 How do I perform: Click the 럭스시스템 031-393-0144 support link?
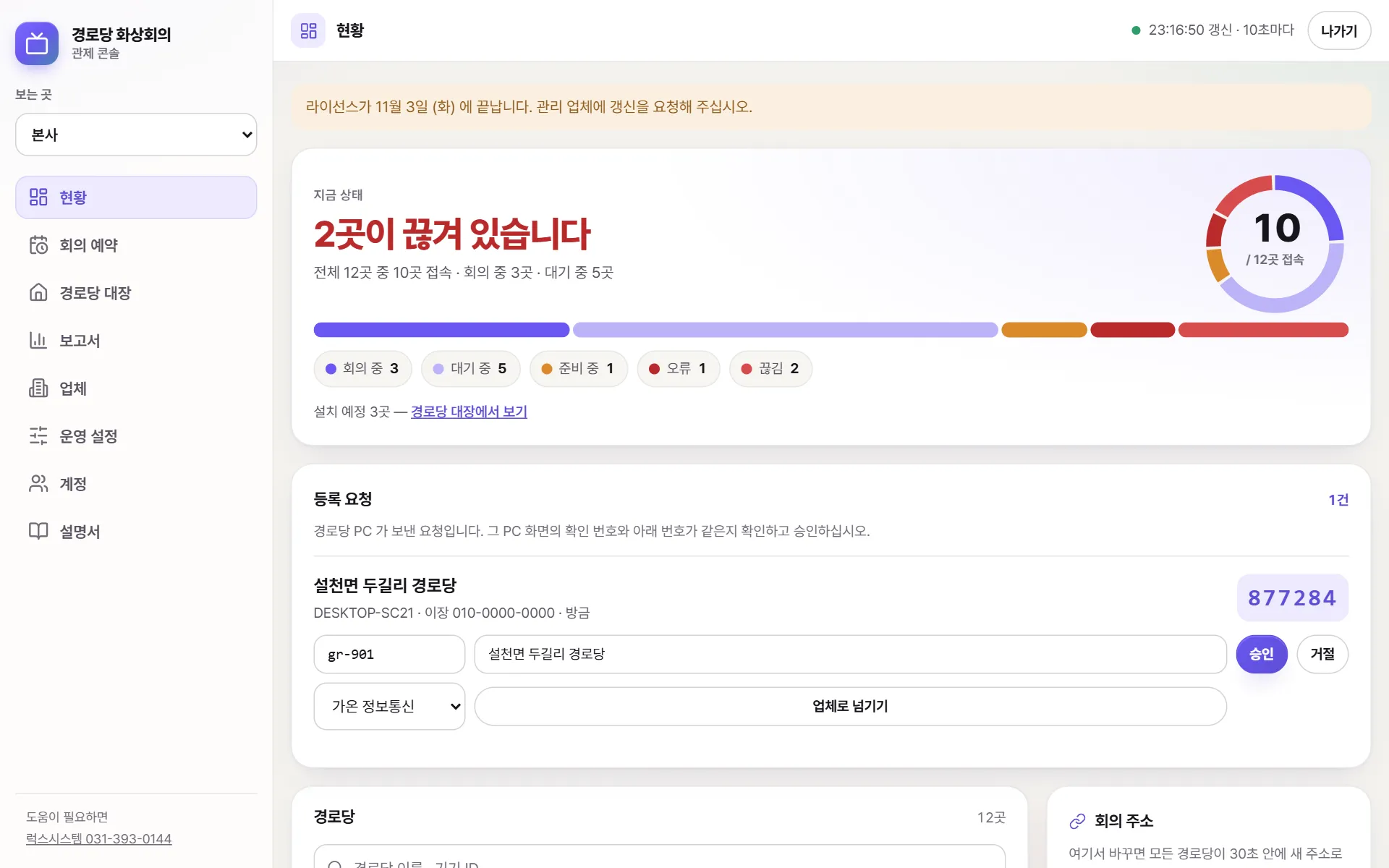point(99,839)
